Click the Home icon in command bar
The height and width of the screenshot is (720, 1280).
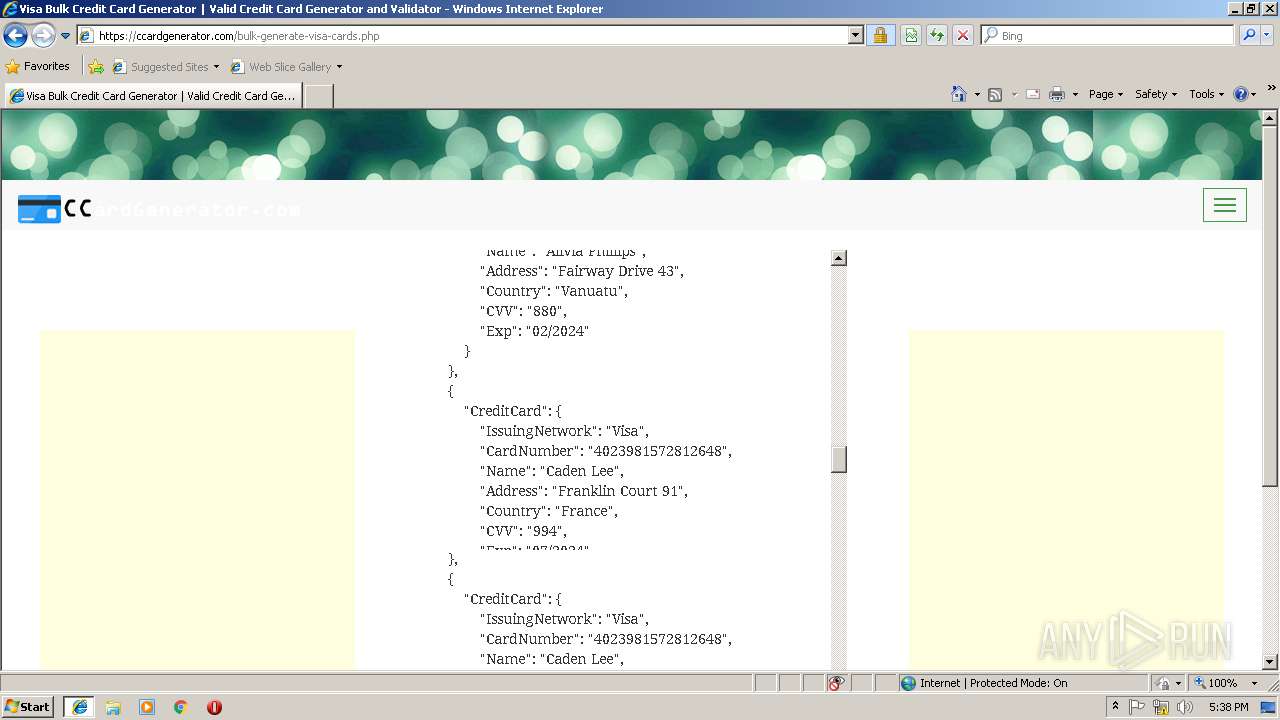click(x=959, y=94)
